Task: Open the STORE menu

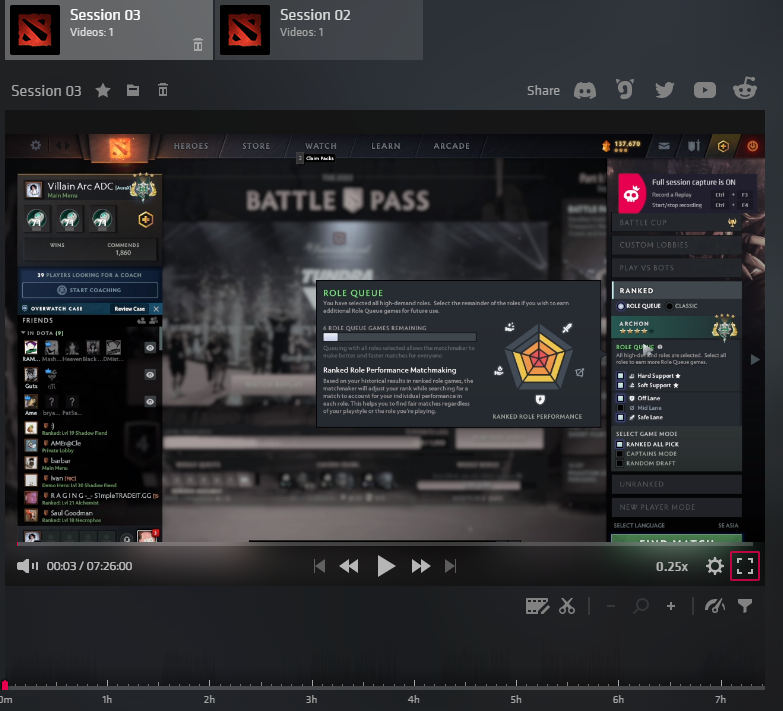Action: pos(256,146)
